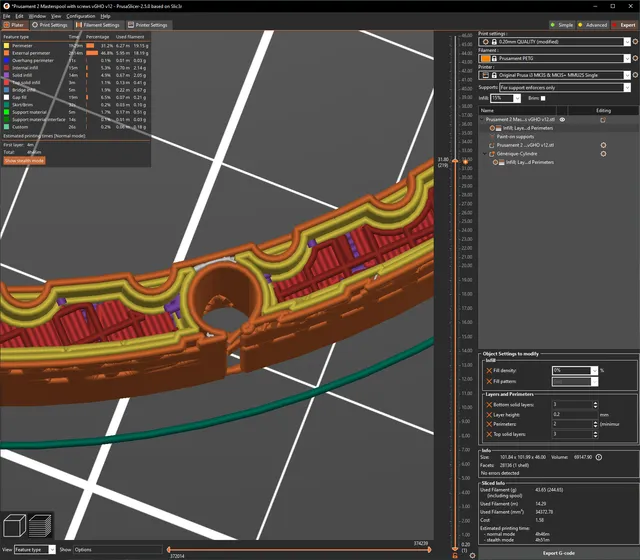Remove Fill pattern override via X icon

489,381
